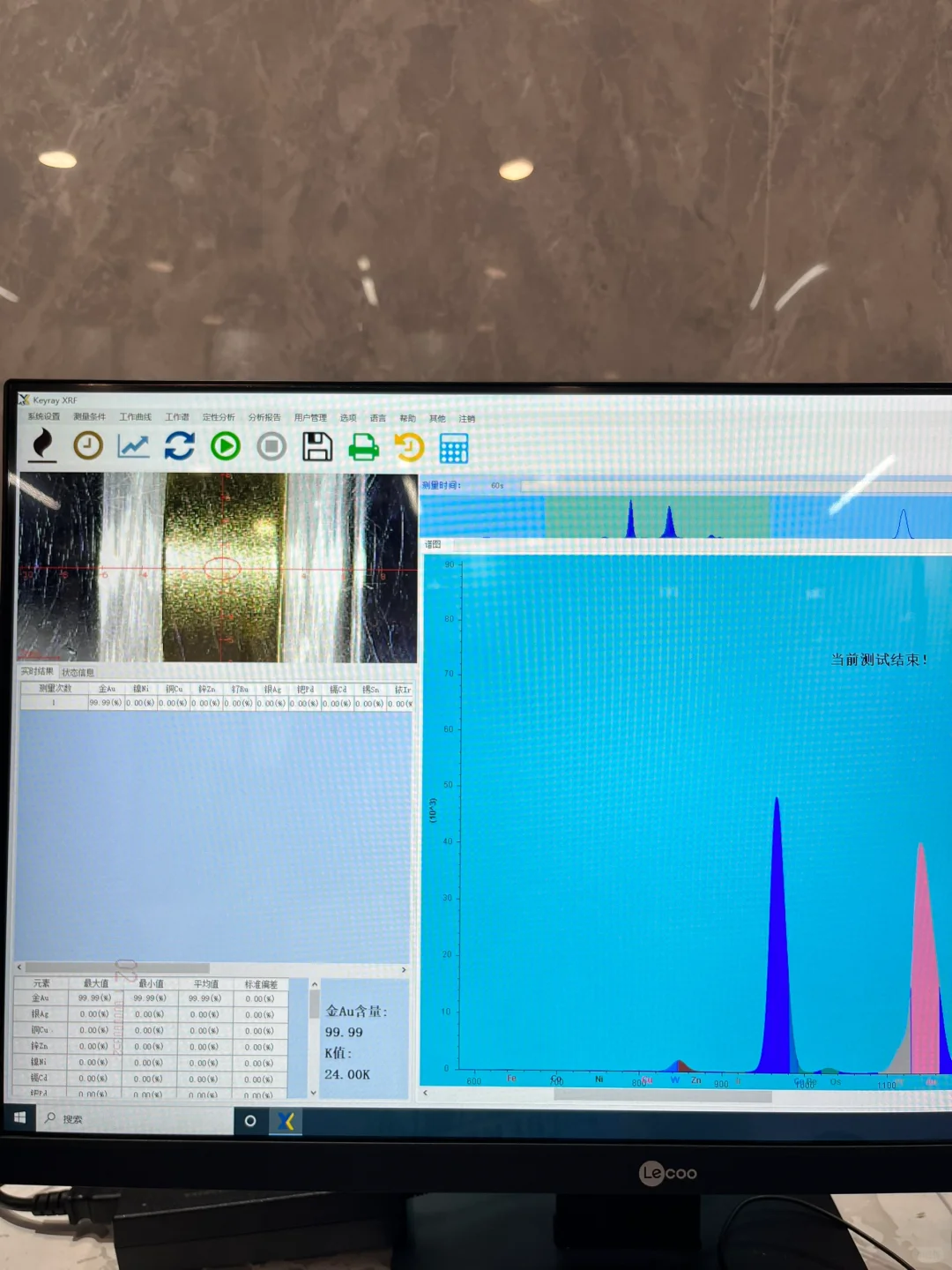
Task: Click the 银Ag column header in results table
Action: pos(272,690)
